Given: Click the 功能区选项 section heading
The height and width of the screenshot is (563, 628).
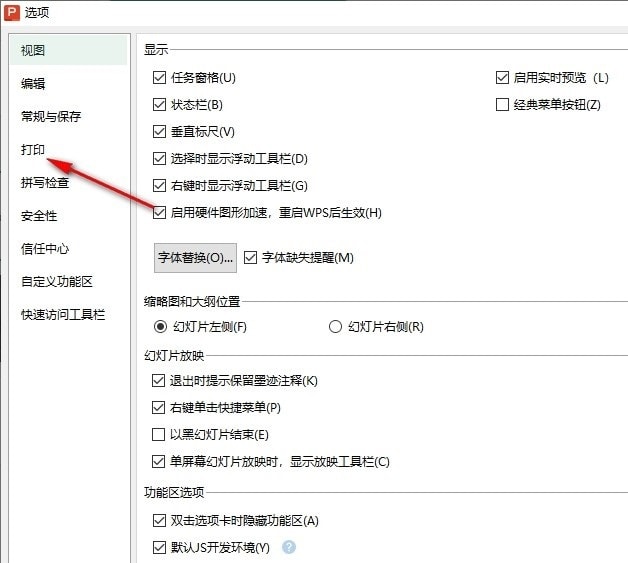Looking at the screenshot, I should point(174,492).
